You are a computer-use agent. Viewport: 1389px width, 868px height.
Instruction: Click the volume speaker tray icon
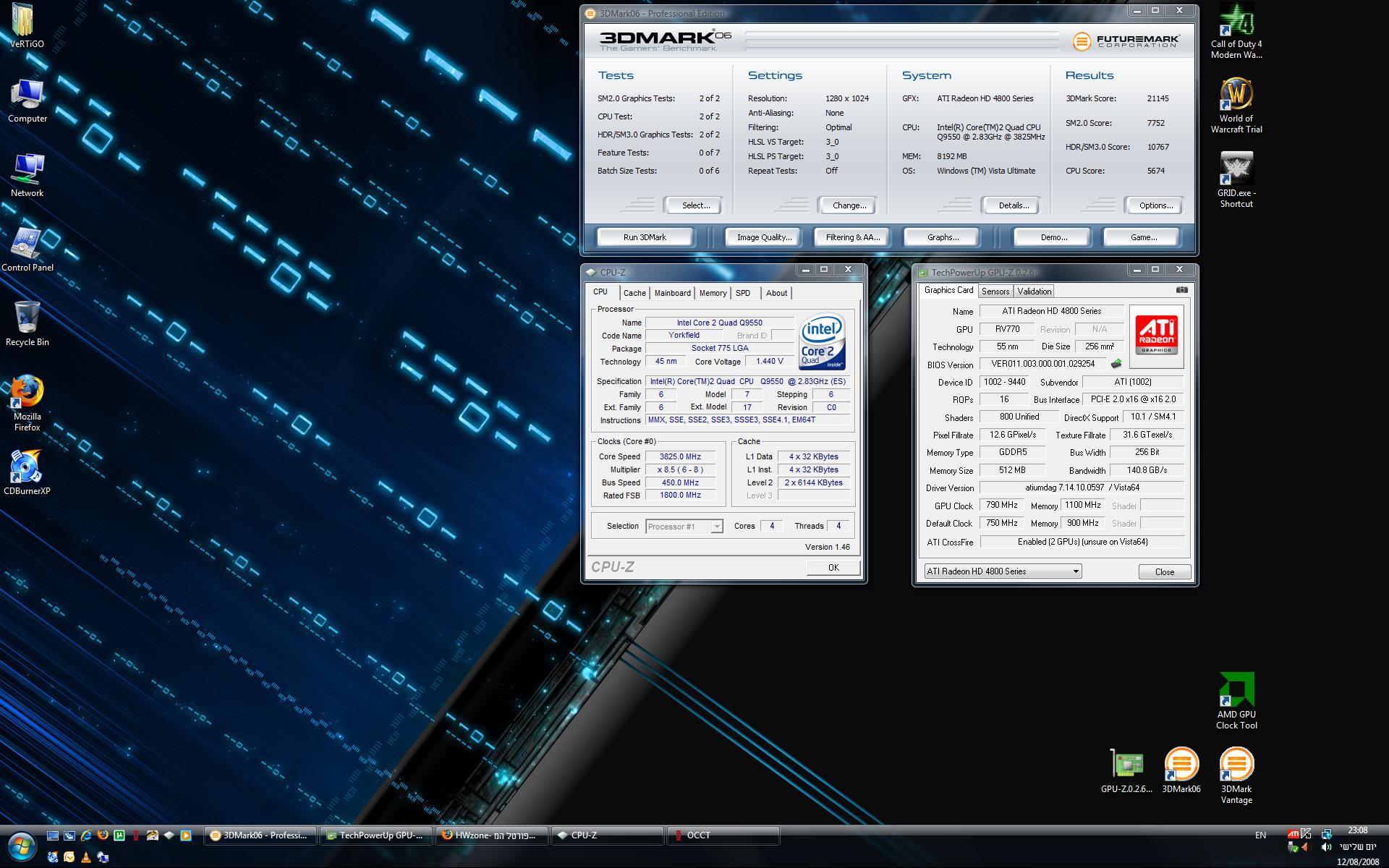[x=1326, y=847]
